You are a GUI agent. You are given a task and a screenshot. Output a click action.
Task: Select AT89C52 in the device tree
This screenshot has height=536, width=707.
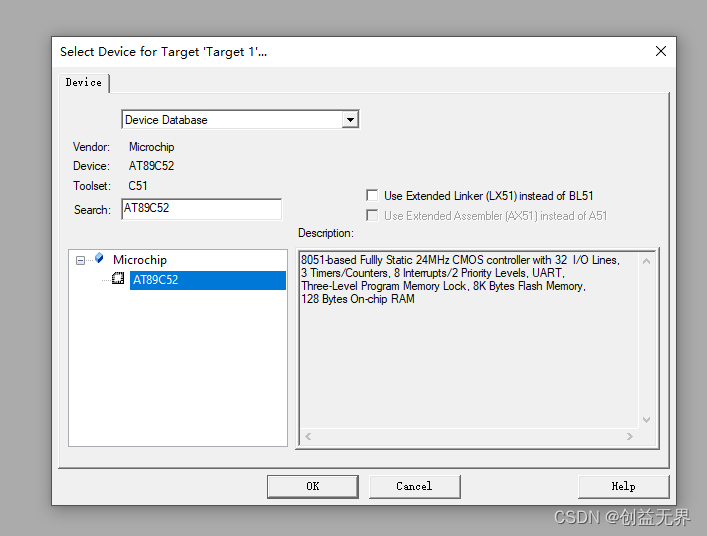coord(207,280)
